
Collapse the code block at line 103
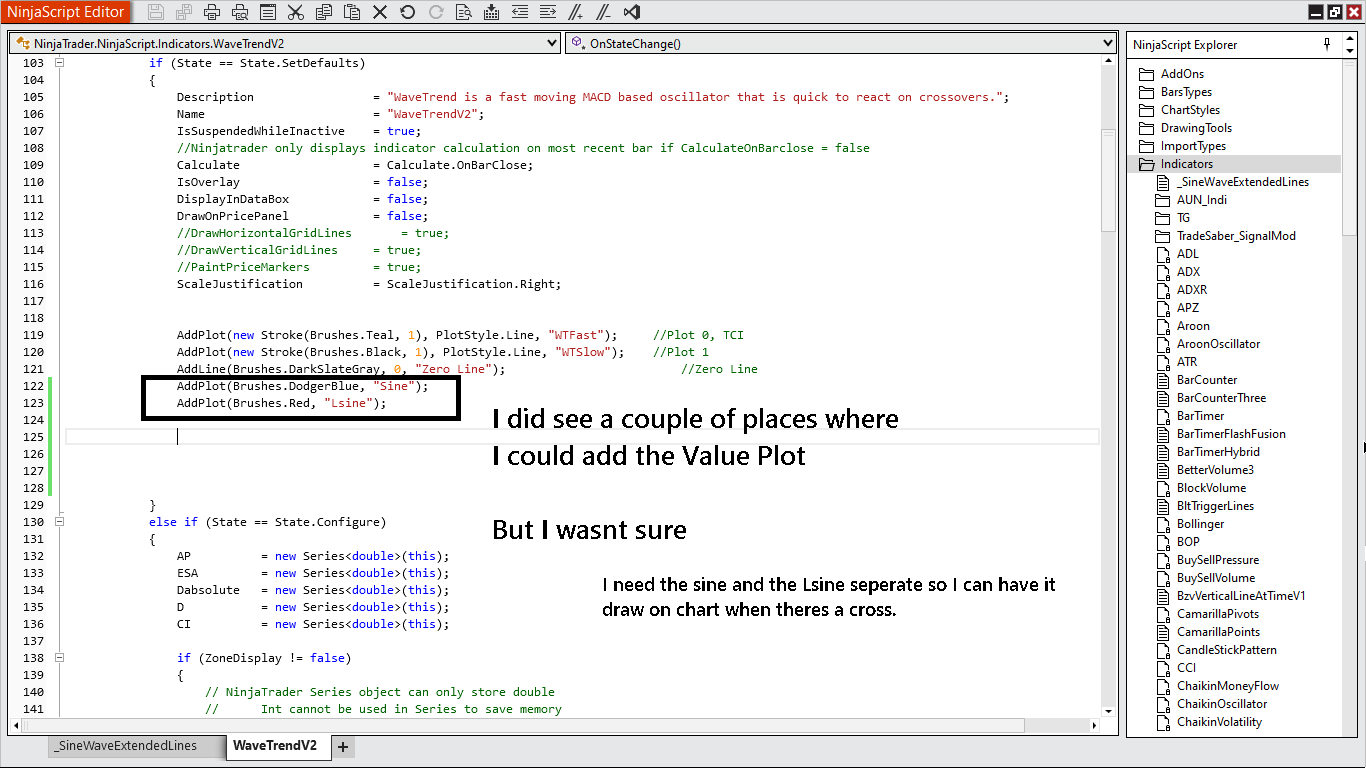coord(59,62)
